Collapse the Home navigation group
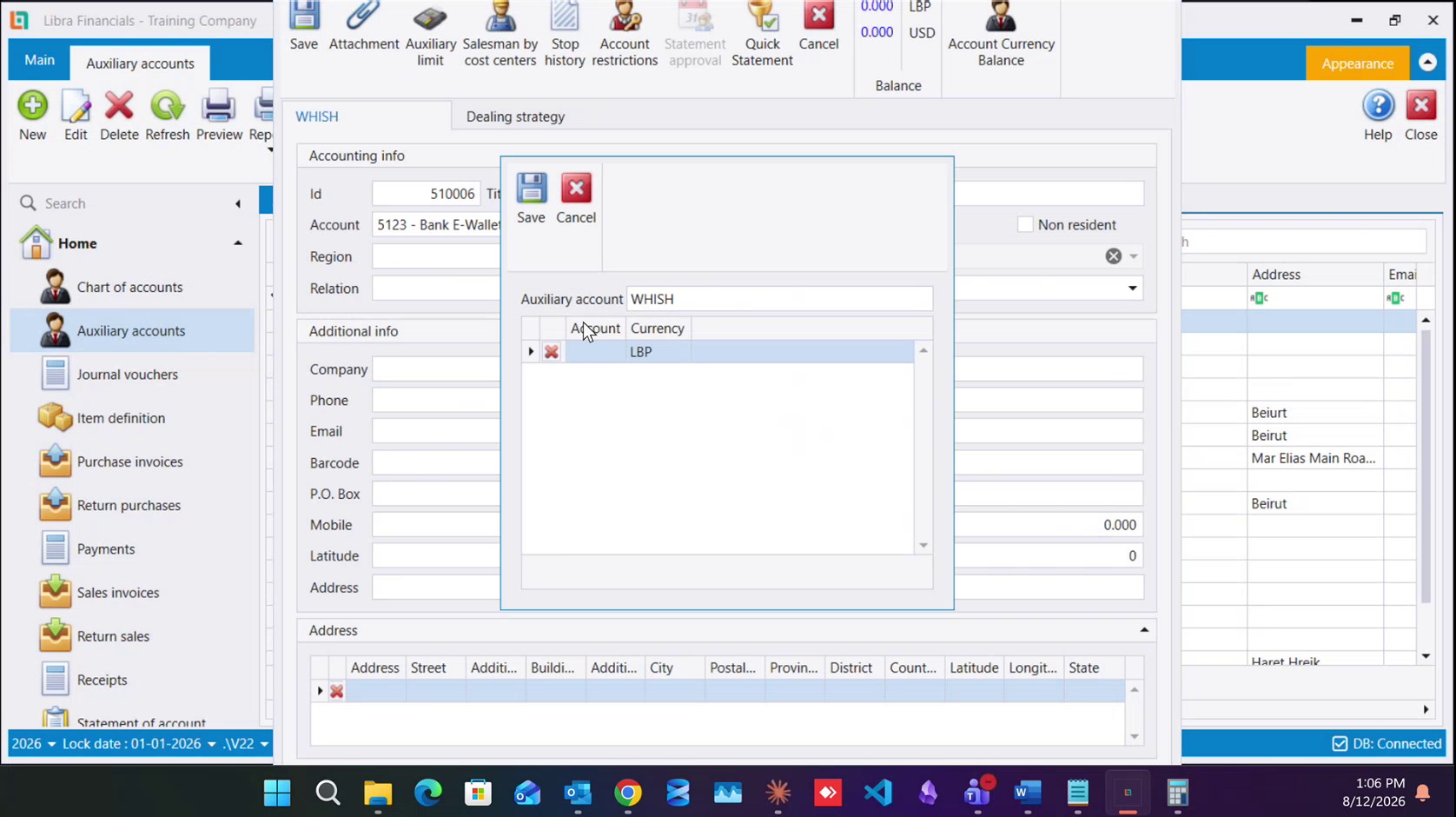Image resolution: width=1456 pixels, height=817 pixels. tap(237, 243)
